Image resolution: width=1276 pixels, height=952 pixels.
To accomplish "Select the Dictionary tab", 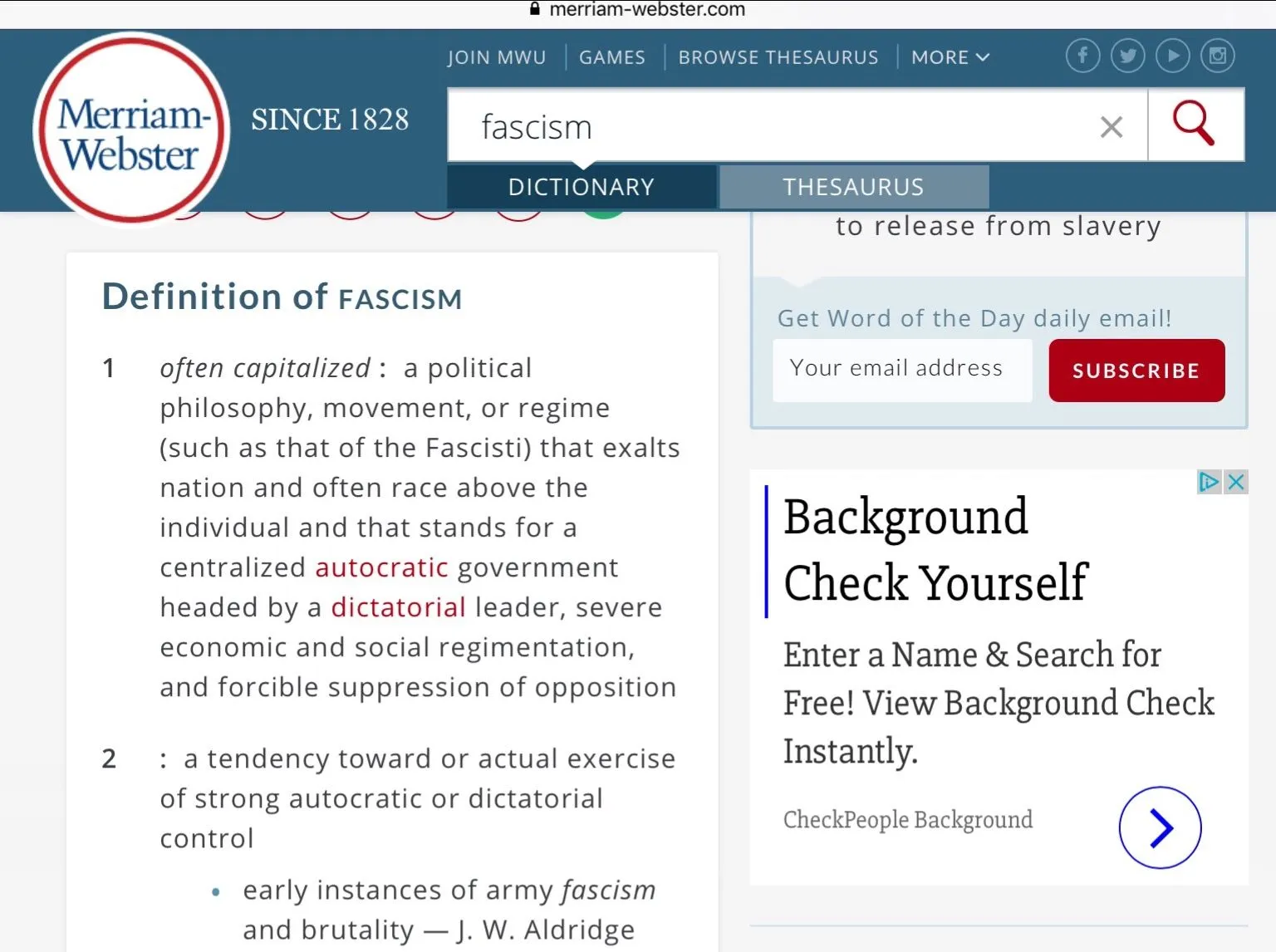I will 581,187.
